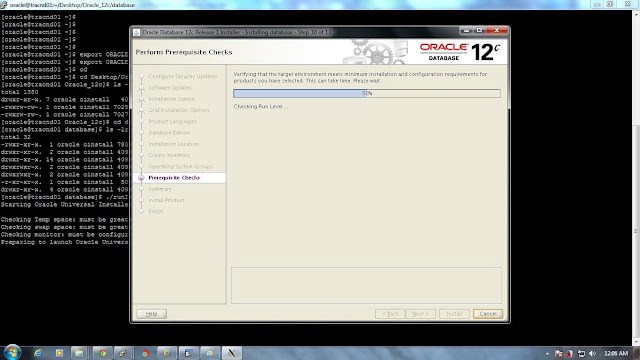The image size is (640, 360).
Task: Click 'Checking swap space' terminal line
Action: pyautogui.click(x=64, y=227)
